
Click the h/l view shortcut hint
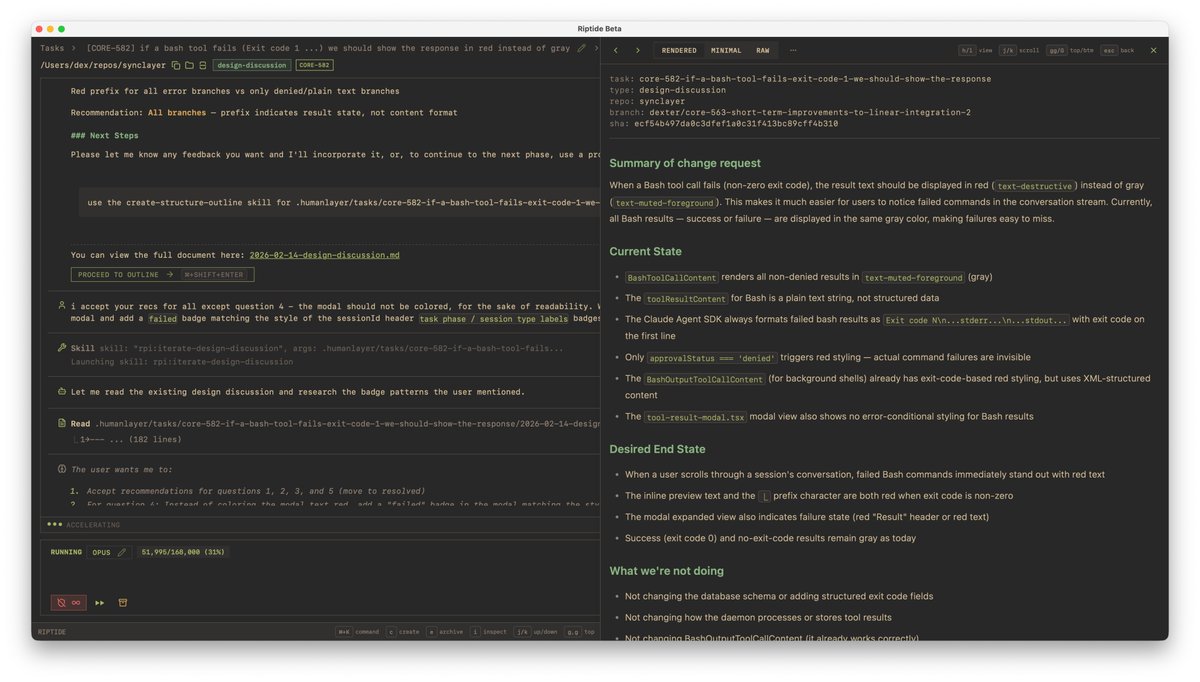976,50
